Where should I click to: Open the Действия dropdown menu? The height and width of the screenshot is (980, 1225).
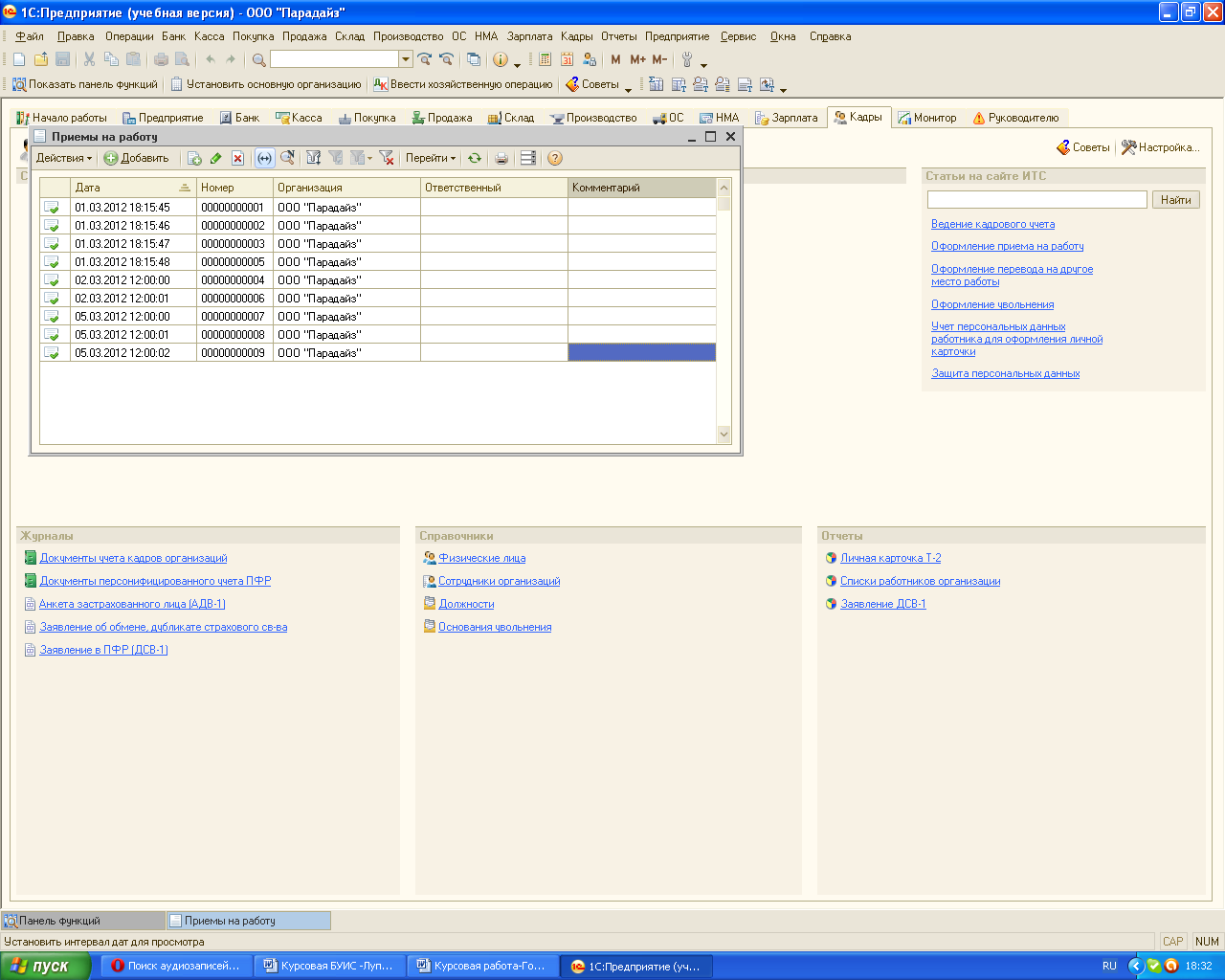click(64, 158)
